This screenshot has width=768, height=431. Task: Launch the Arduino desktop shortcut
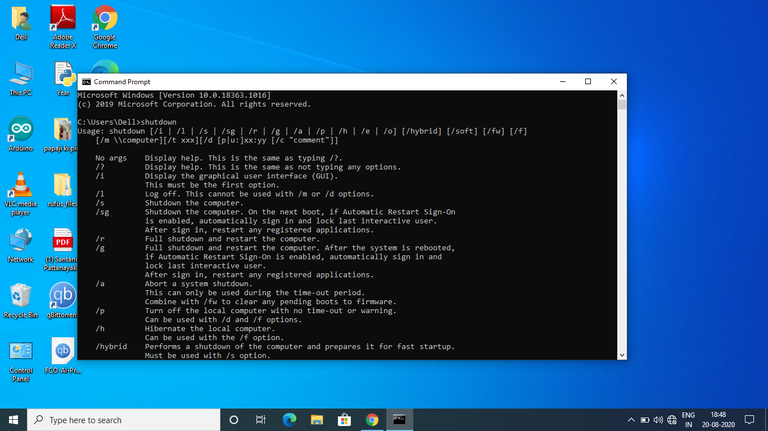21,134
